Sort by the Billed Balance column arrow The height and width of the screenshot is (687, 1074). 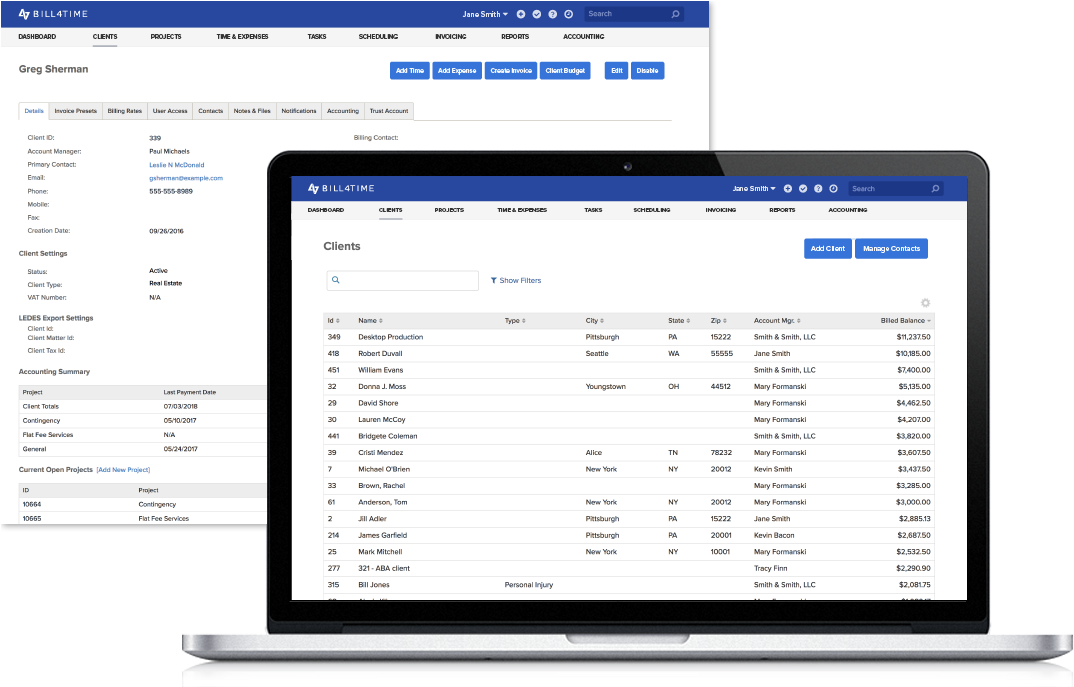(929, 320)
